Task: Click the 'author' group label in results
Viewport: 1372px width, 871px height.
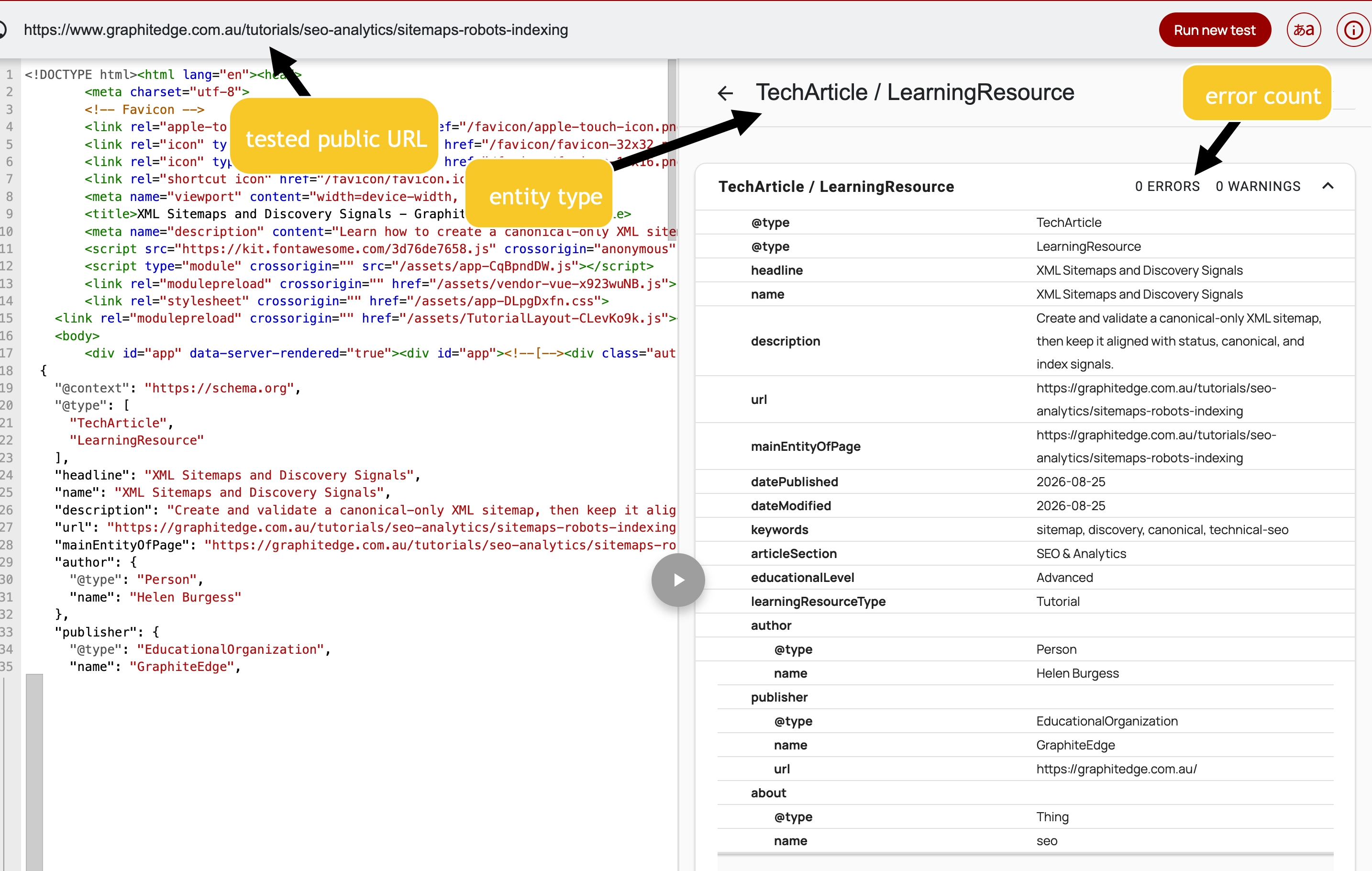Action: (771, 625)
